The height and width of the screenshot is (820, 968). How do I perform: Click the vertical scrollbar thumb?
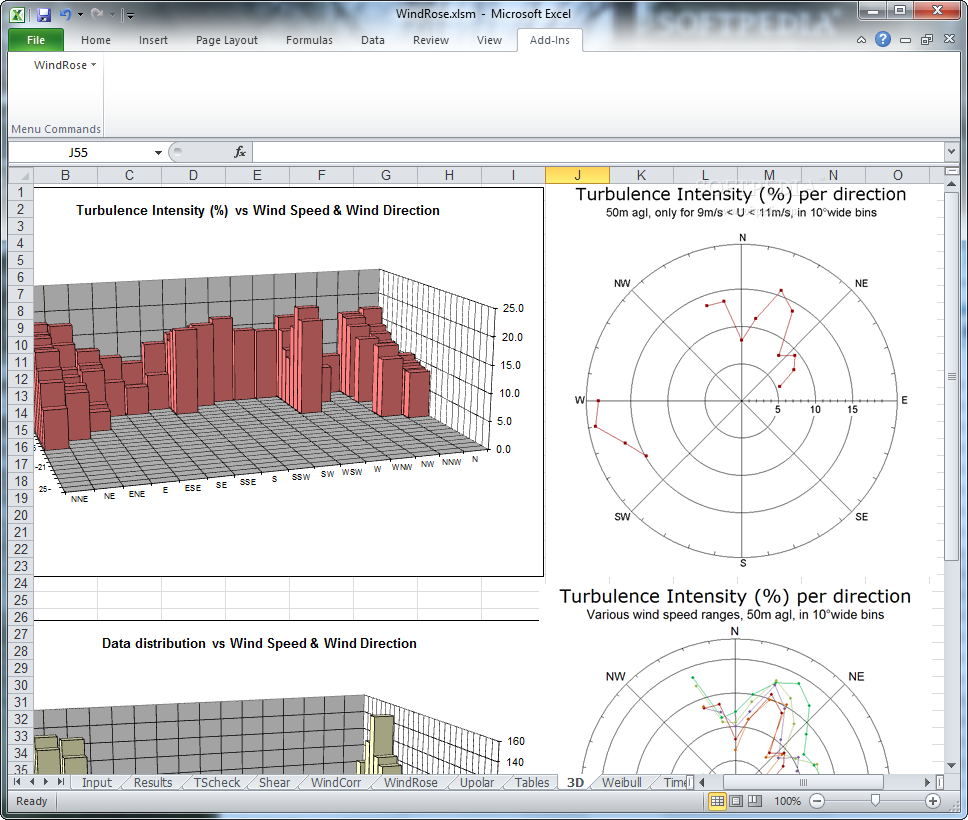point(951,376)
